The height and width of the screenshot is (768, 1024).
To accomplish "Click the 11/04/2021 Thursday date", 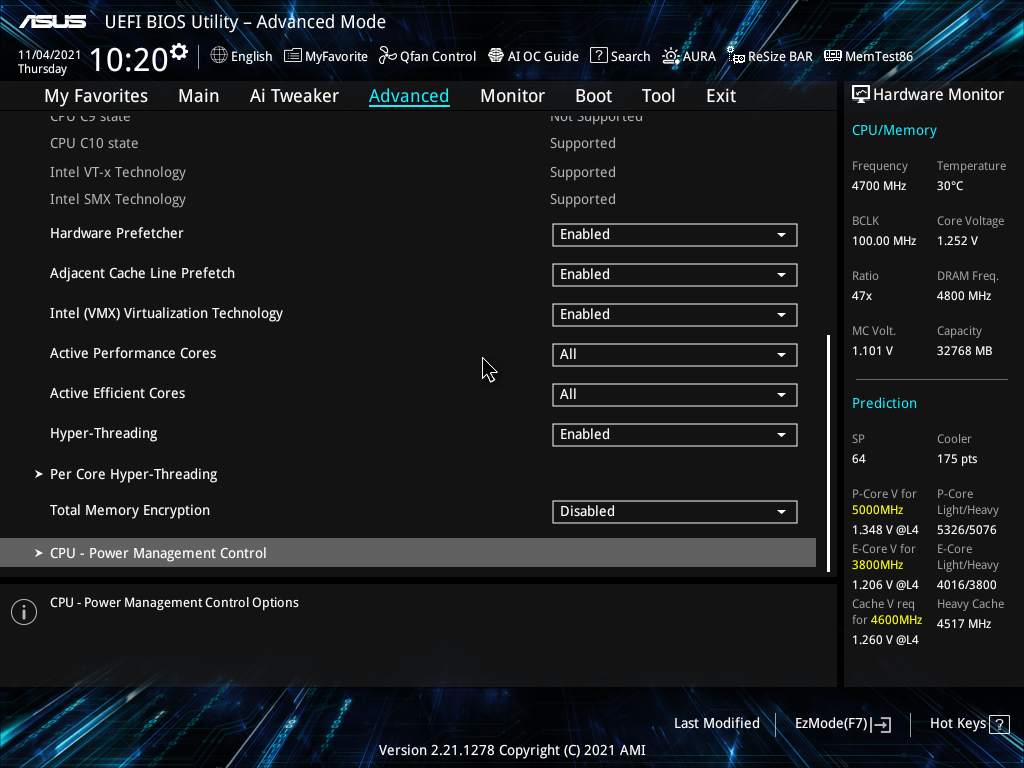I will (x=49, y=61).
